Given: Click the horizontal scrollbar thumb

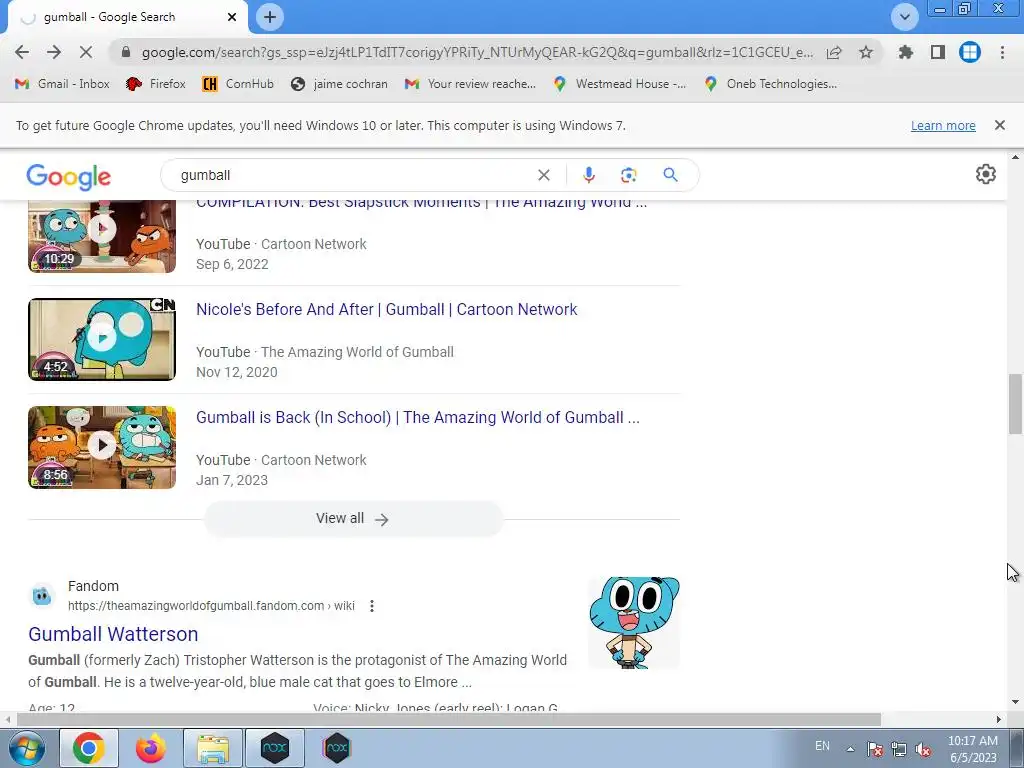Looking at the screenshot, I should [x=449, y=720].
